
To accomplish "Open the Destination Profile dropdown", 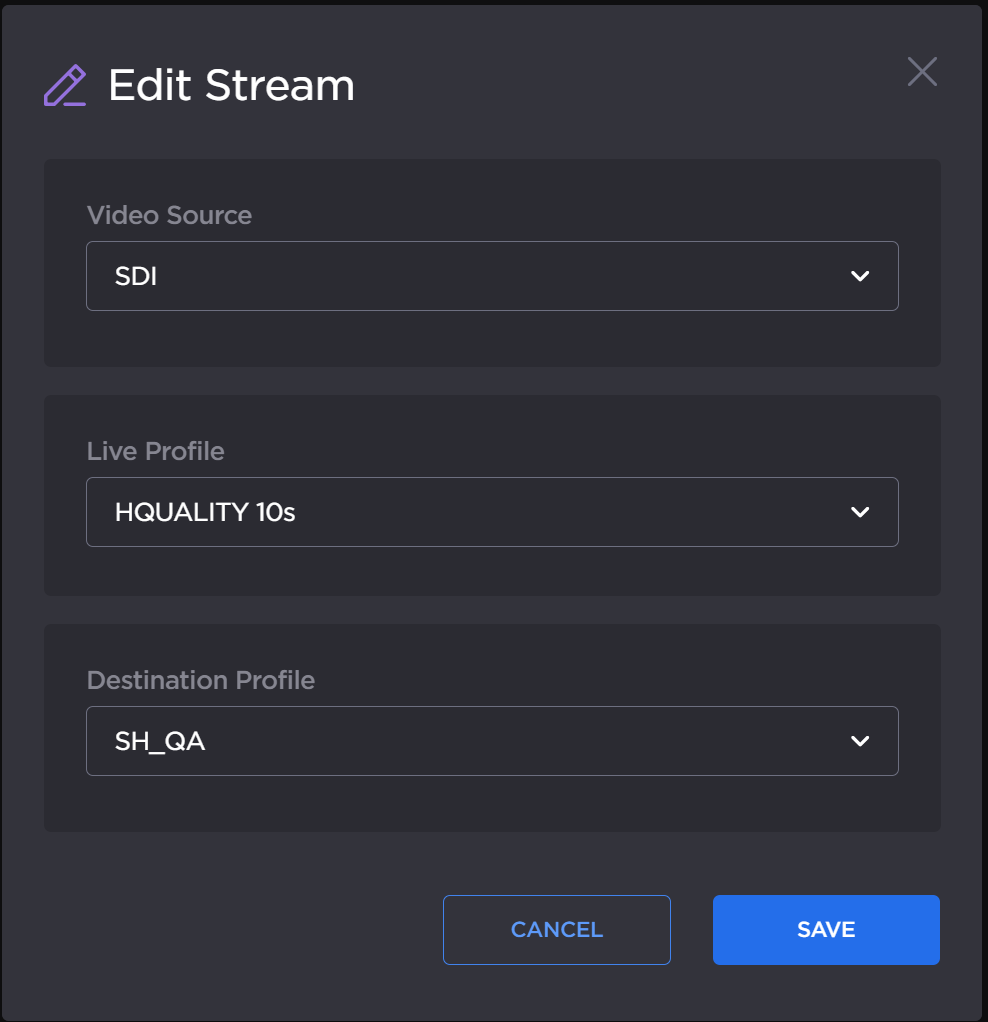I will click(x=491, y=741).
